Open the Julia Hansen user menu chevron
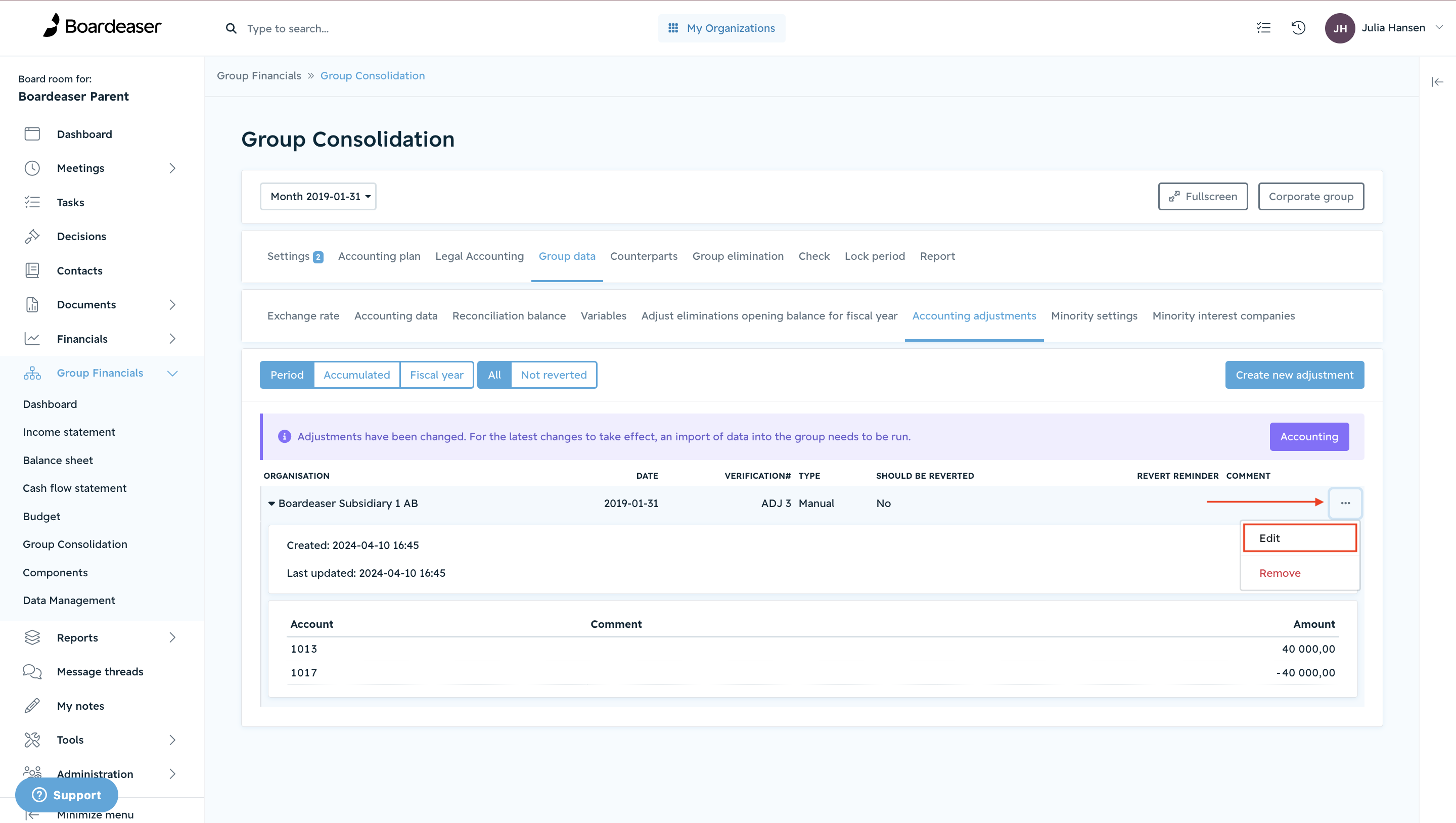 (1440, 28)
